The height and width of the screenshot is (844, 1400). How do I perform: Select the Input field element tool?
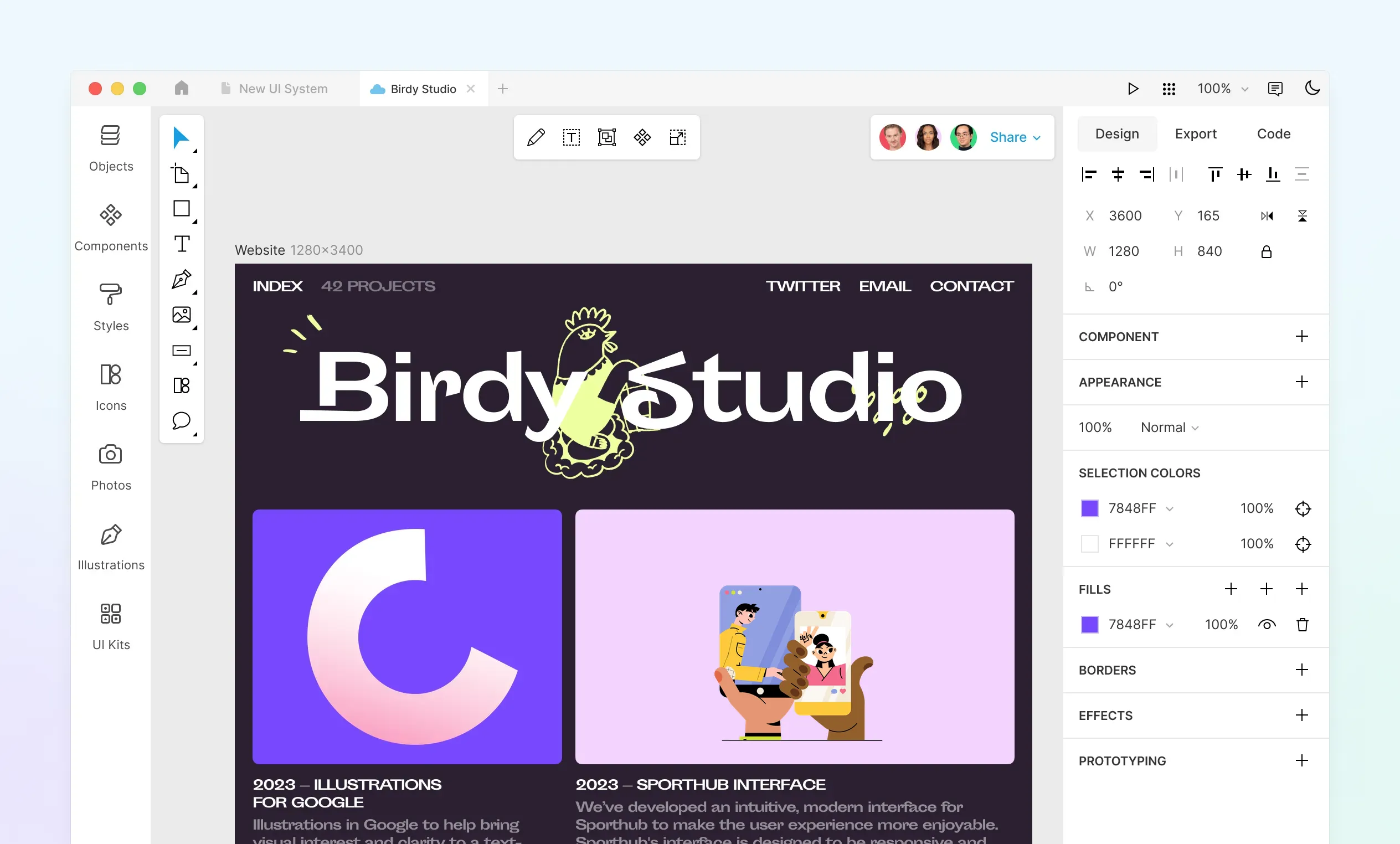pyautogui.click(x=181, y=351)
